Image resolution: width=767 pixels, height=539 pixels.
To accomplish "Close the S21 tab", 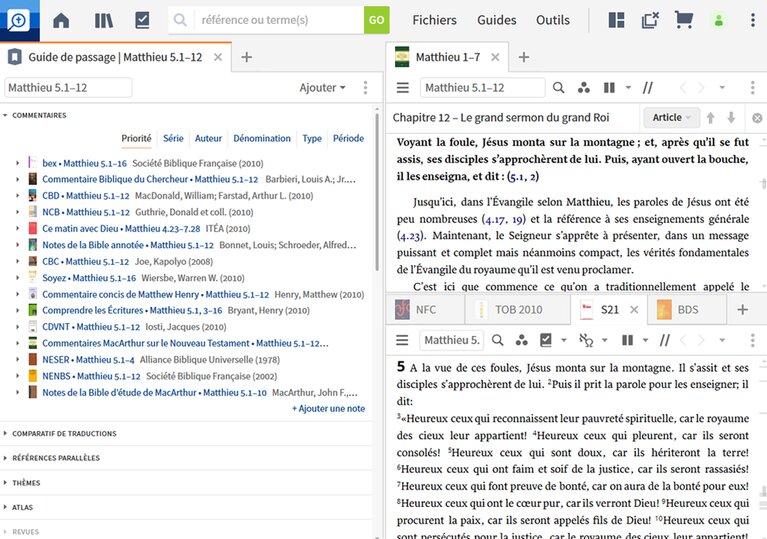I will click(x=634, y=310).
